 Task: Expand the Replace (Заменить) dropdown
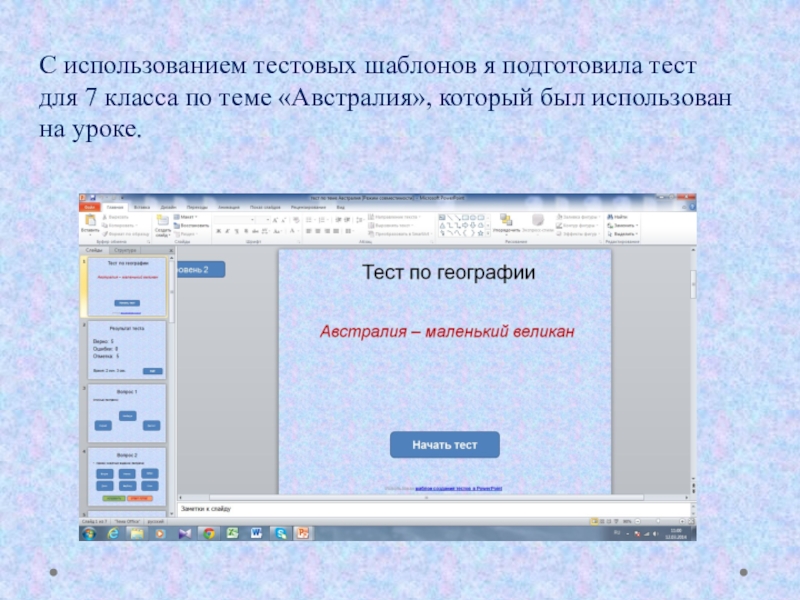(x=622, y=225)
